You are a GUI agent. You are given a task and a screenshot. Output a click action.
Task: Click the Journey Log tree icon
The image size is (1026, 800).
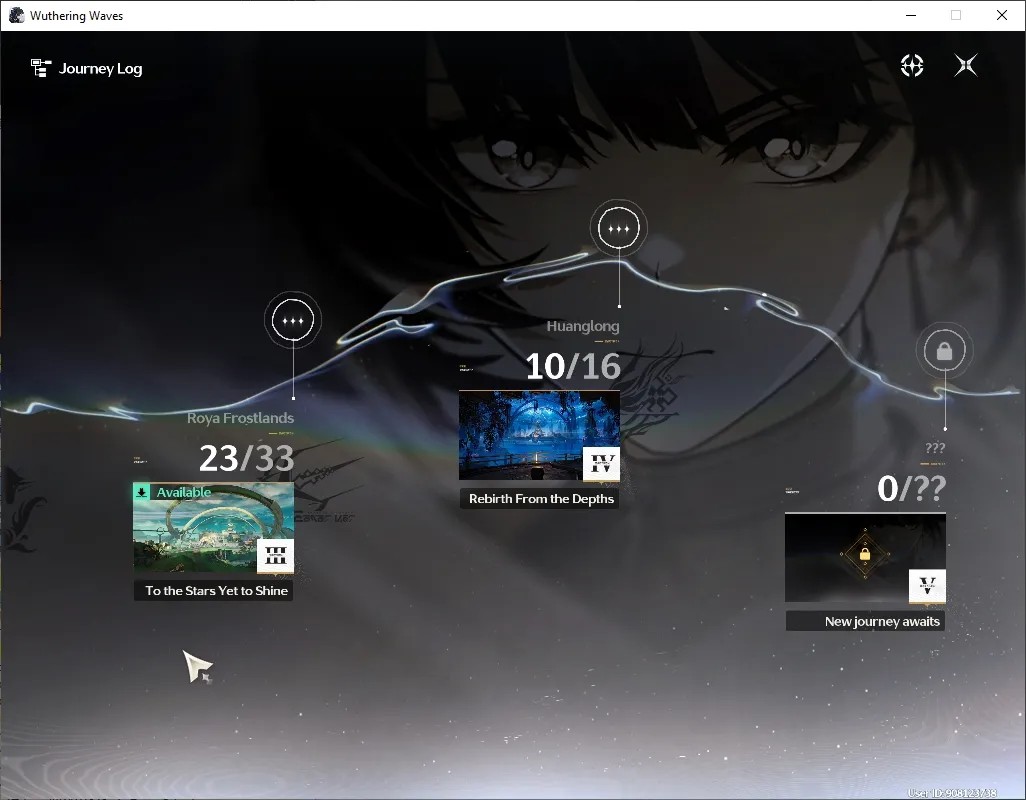click(41, 68)
